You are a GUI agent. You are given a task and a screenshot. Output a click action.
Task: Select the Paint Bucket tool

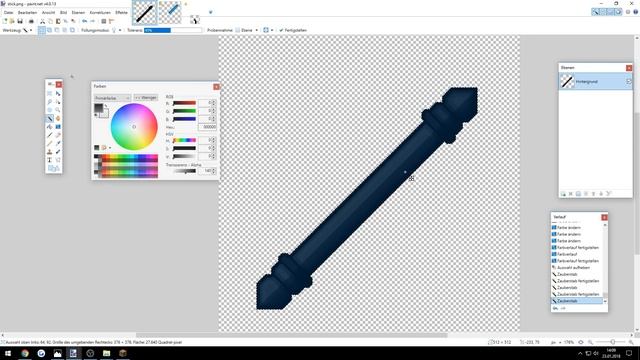[50, 127]
